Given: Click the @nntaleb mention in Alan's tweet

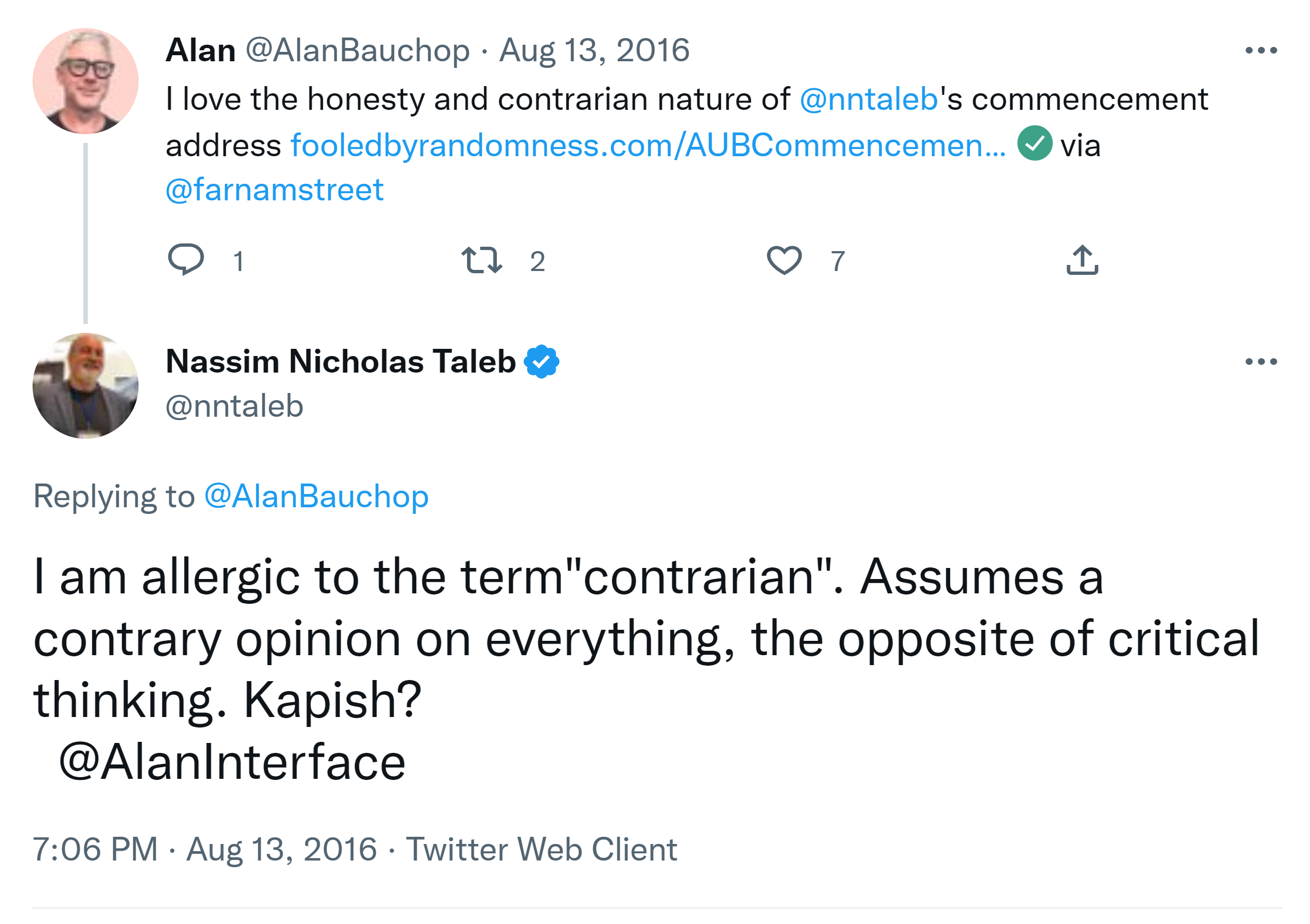Looking at the screenshot, I should click(x=869, y=99).
